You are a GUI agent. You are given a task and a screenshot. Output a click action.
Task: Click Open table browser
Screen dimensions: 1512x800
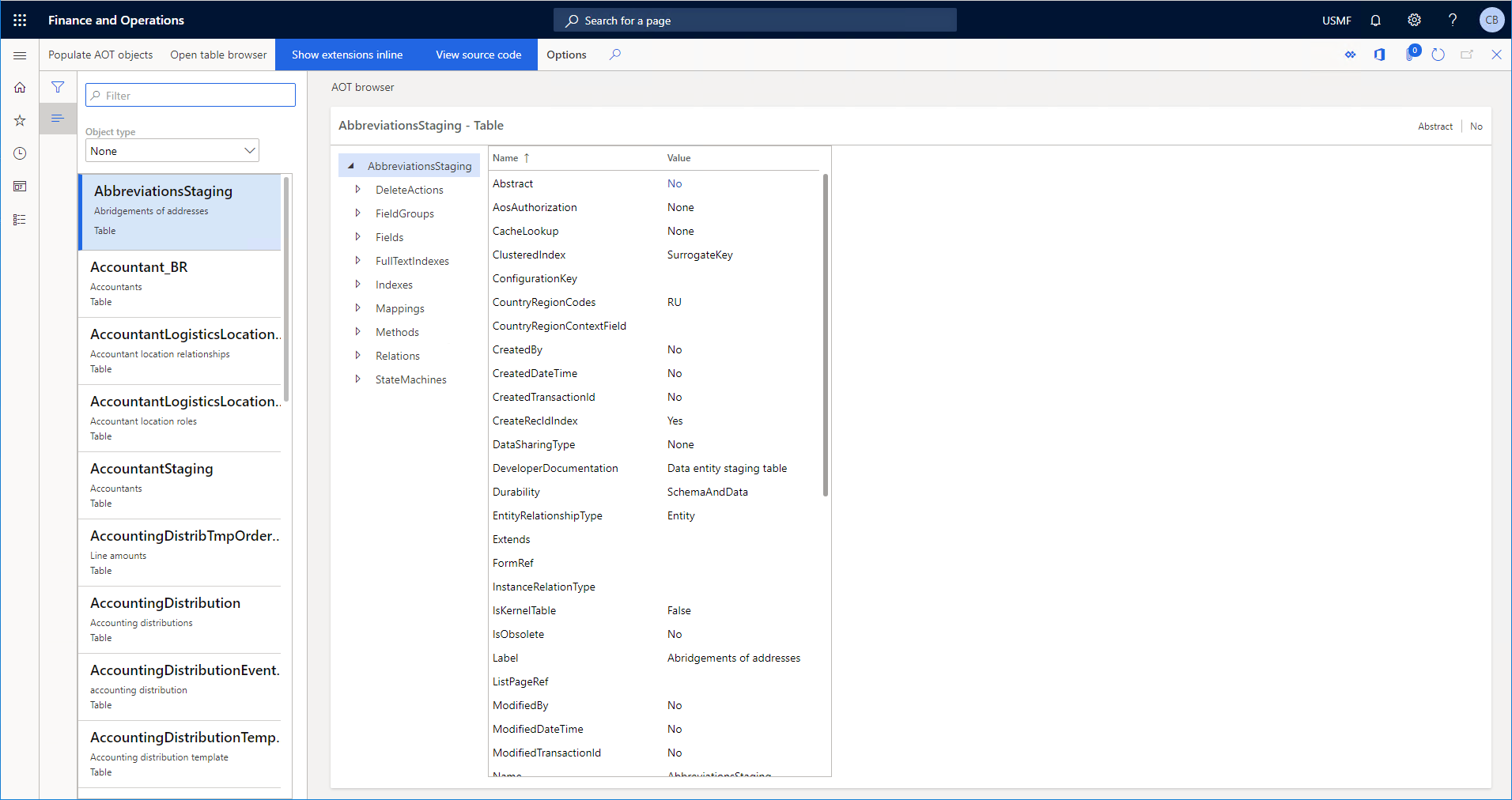(218, 55)
